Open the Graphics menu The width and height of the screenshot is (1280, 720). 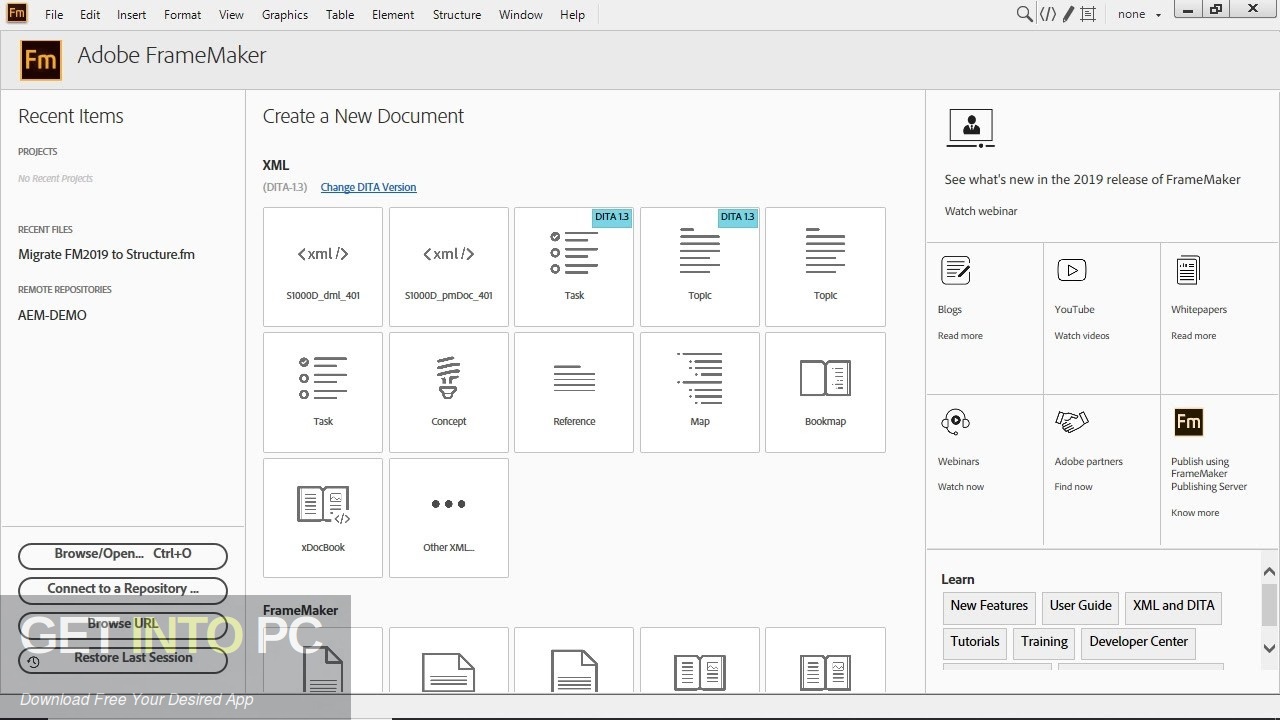point(285,15)
